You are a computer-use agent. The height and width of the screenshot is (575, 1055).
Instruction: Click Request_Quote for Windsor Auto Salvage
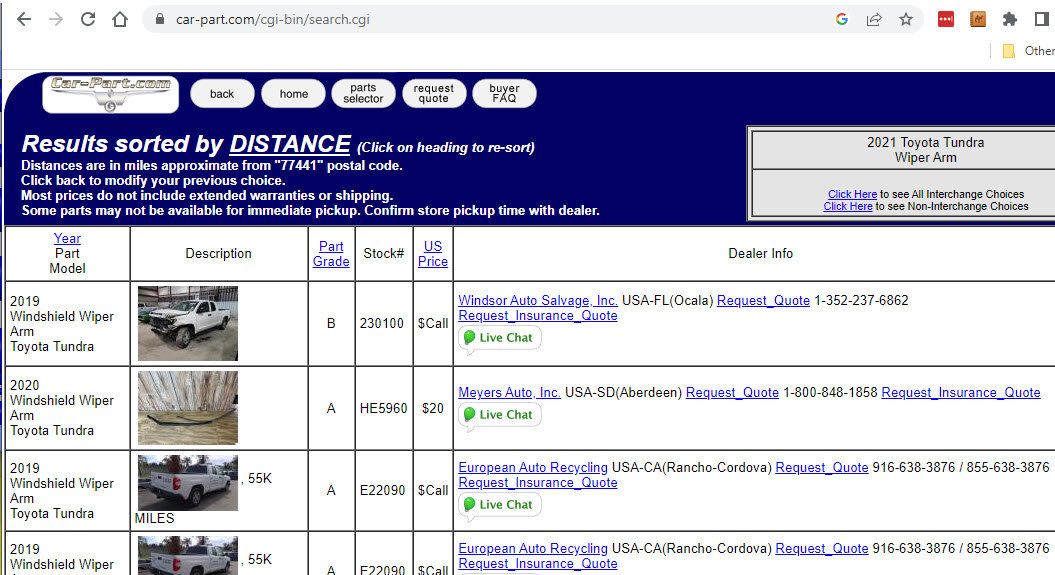click(763, 300)
